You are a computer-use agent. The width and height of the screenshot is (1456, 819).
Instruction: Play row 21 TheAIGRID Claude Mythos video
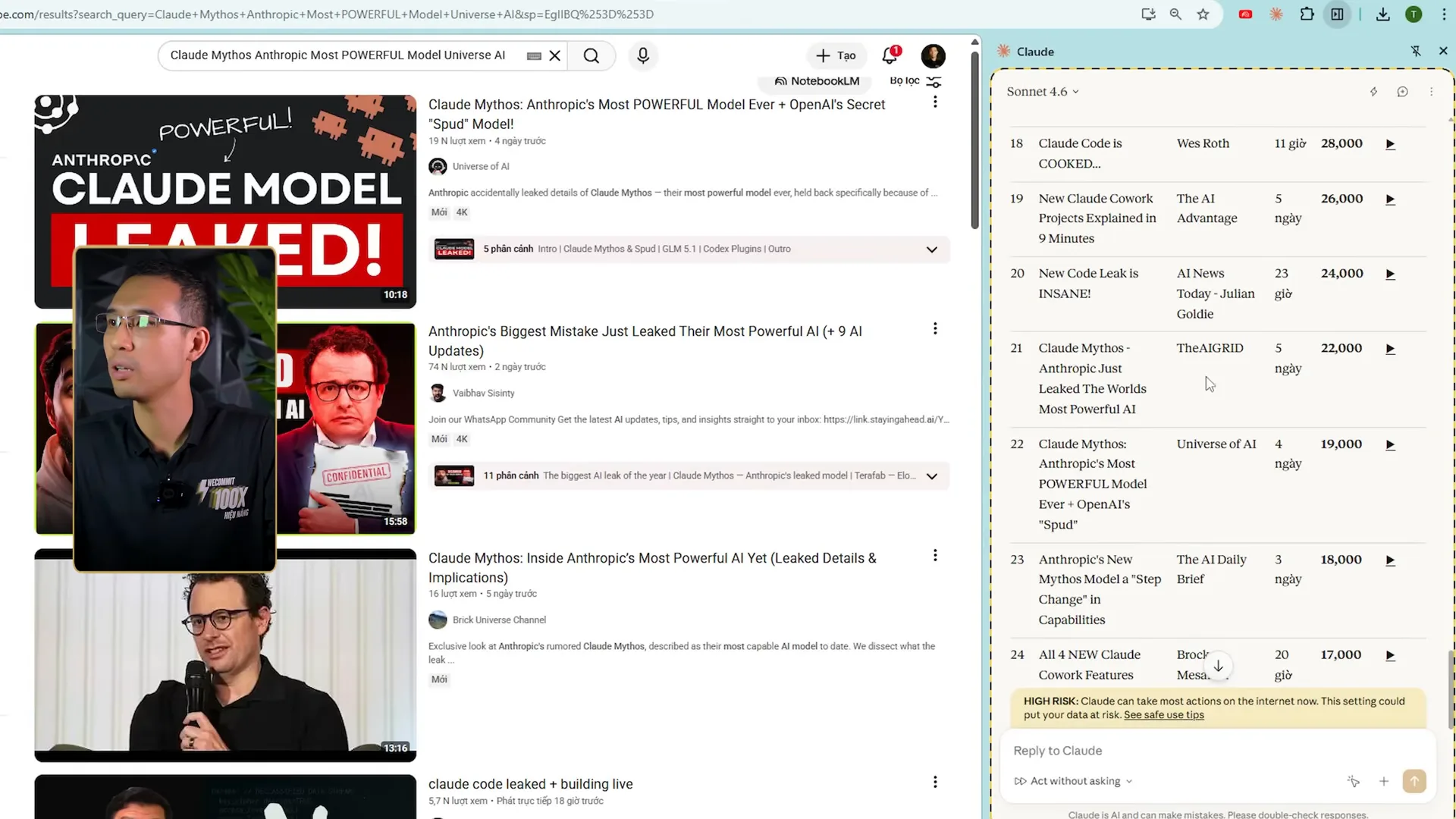[x=1390, y=349]
